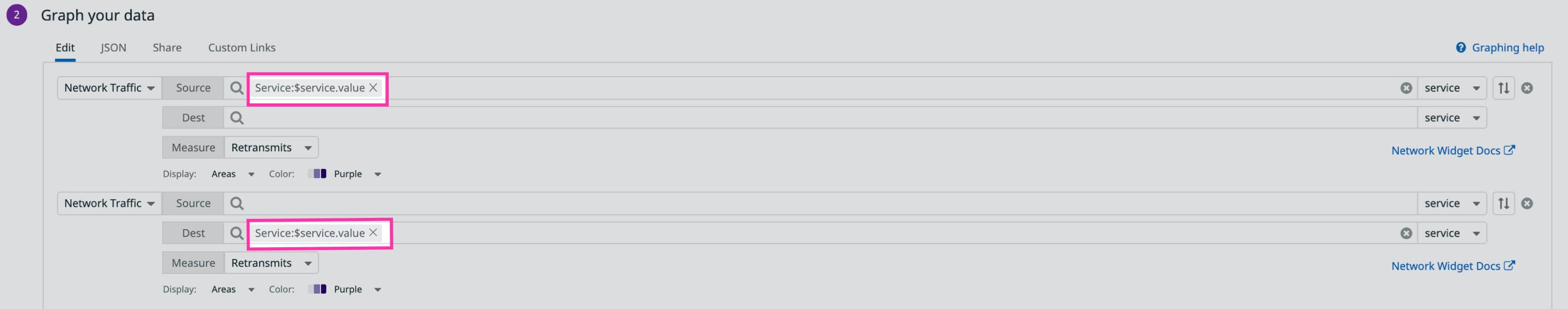Viewport: 1568px width, 309px height.
Task: Click the swap arrows icon on second query row
Action: tap(1503, 203)
